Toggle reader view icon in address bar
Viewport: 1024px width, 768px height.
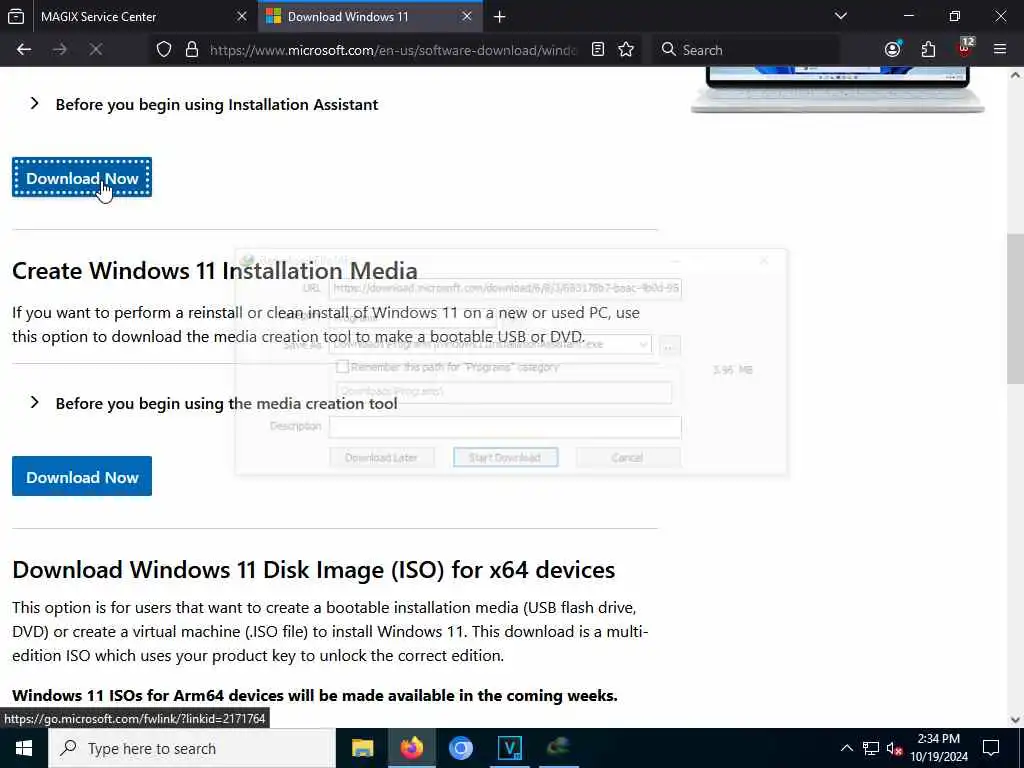[598, 50]
